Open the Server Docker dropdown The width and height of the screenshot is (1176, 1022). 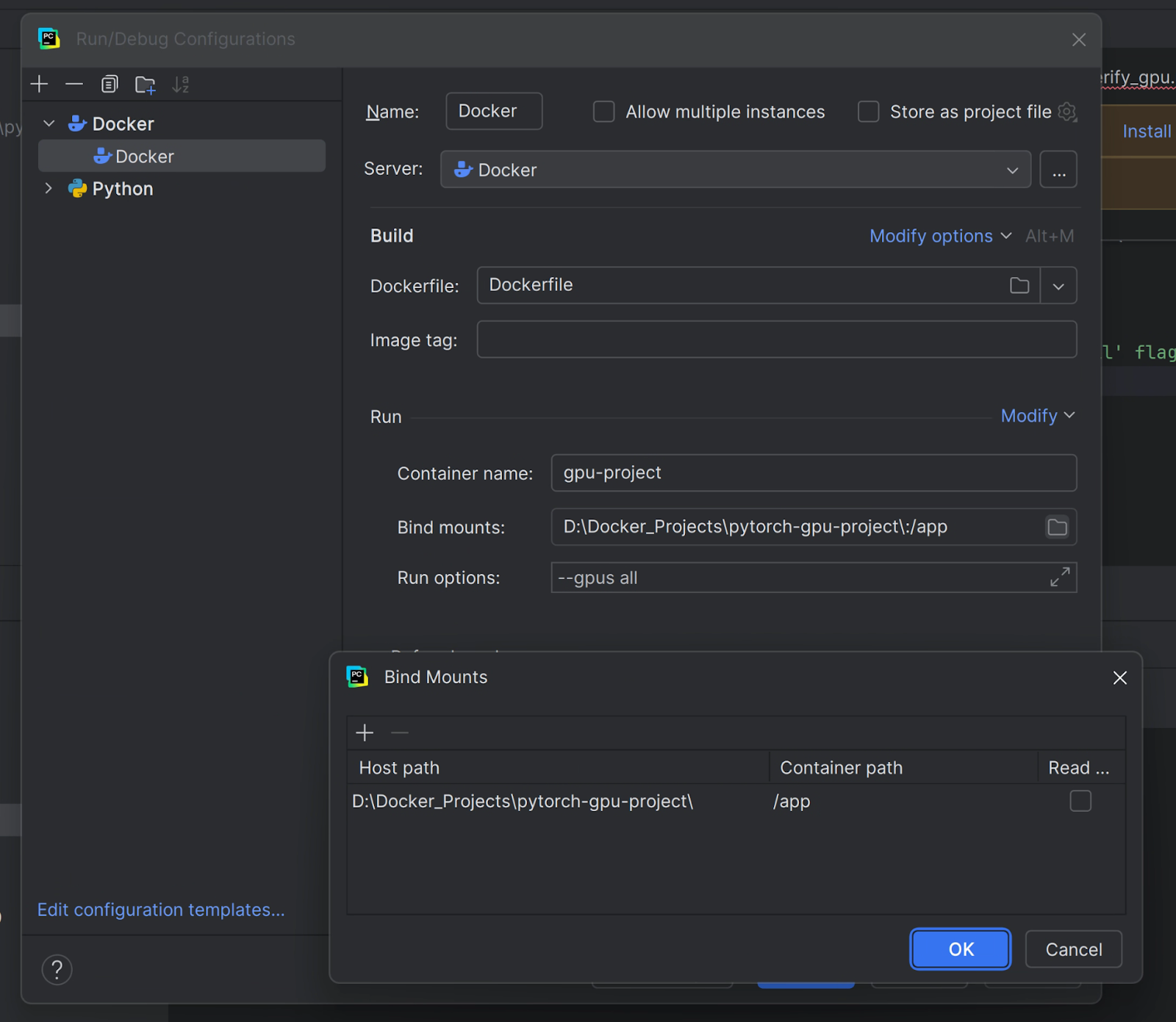[736, 170]
